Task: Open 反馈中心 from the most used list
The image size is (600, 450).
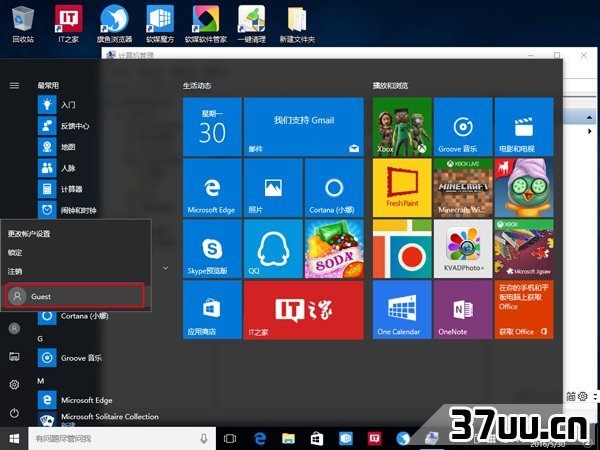Action: (67, 126)
